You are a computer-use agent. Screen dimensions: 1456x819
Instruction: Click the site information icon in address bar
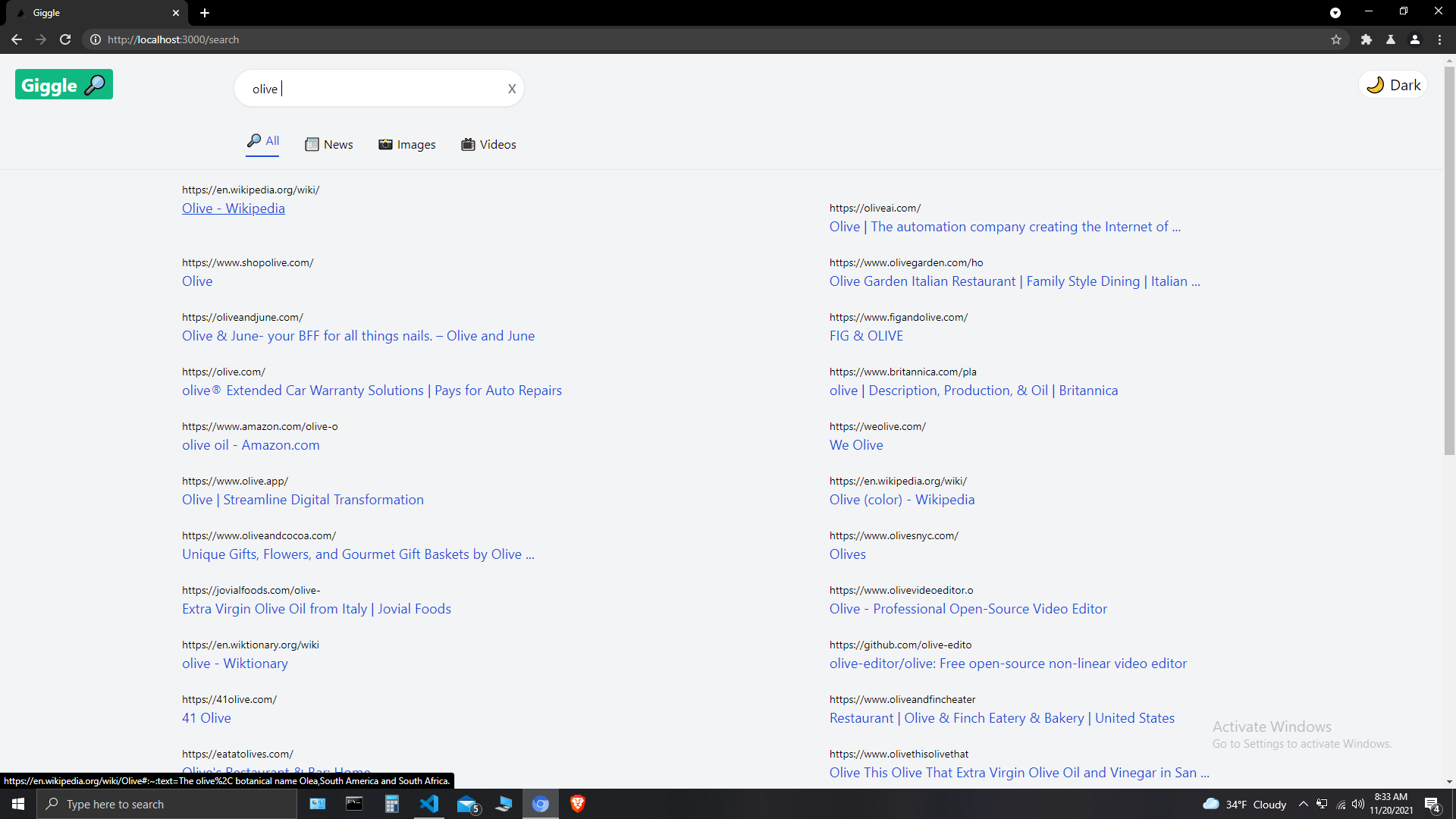(96, 39)
